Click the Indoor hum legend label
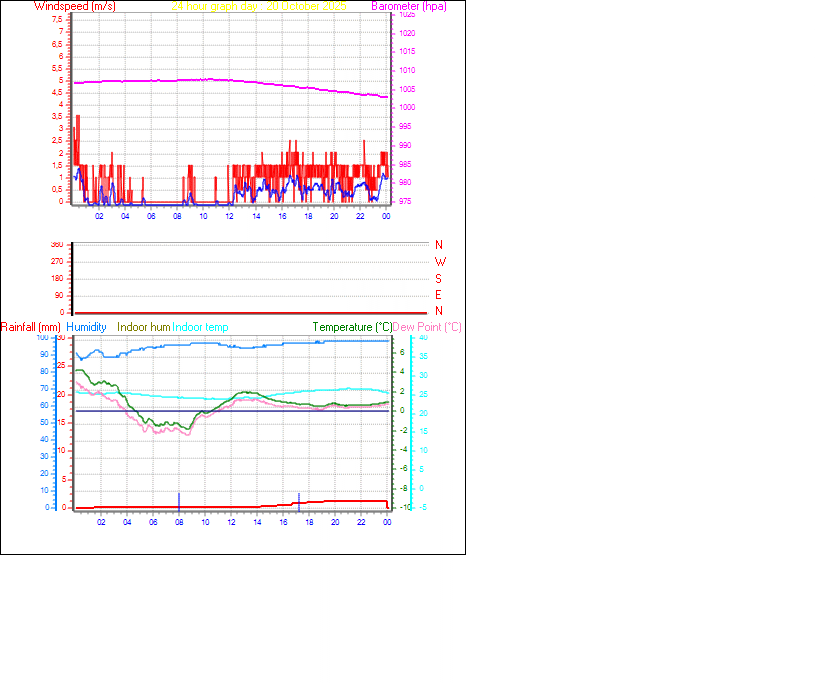 (x=142, y=327)
